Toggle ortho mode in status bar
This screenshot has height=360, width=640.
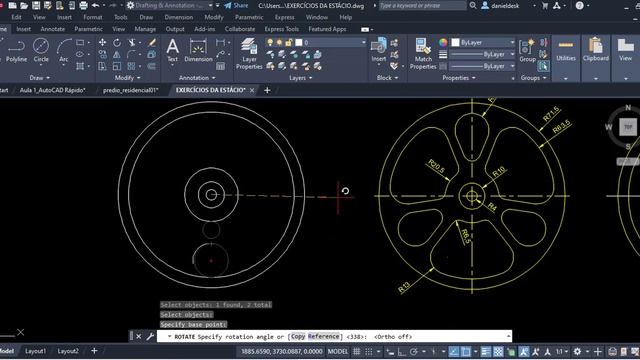402,351
